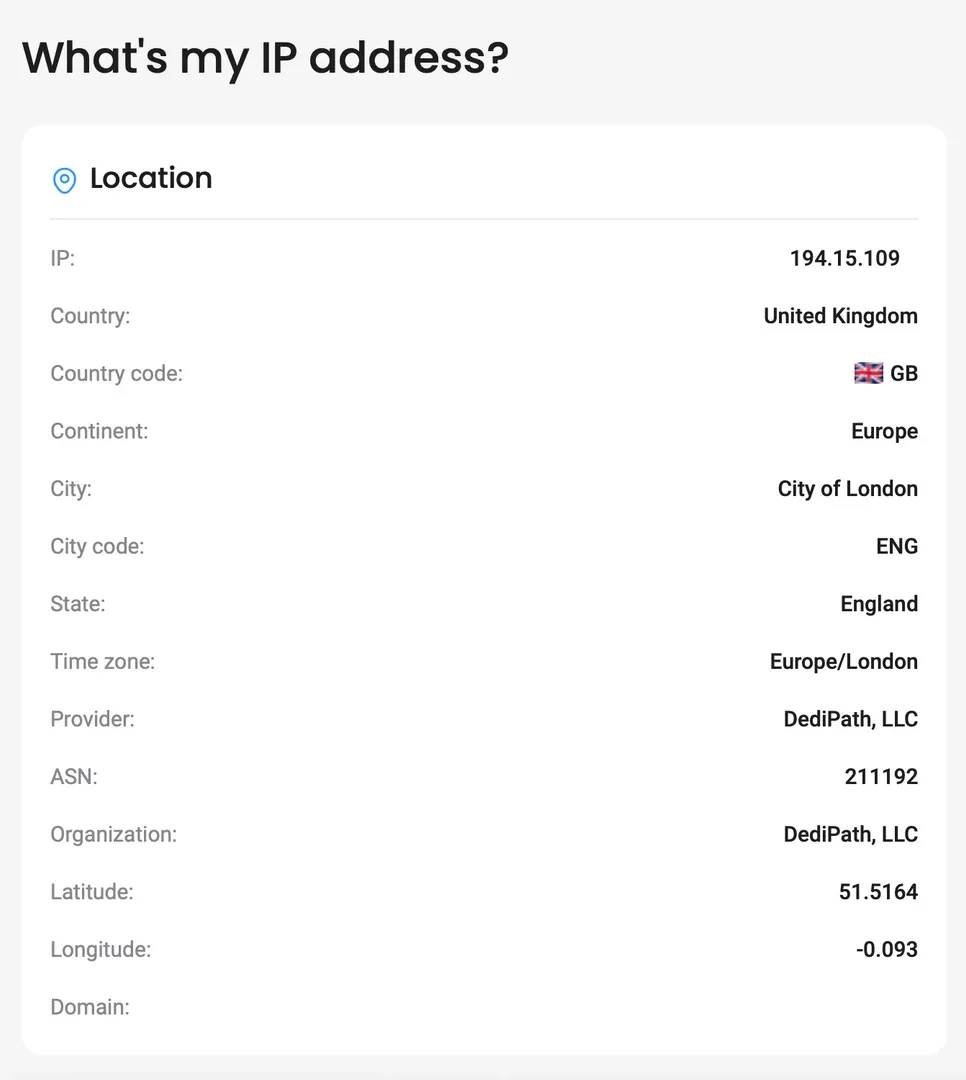This screenshot has width=966, height=1080.
Task: Select the IP address value 194.15.109
Action: pos(844,258)
